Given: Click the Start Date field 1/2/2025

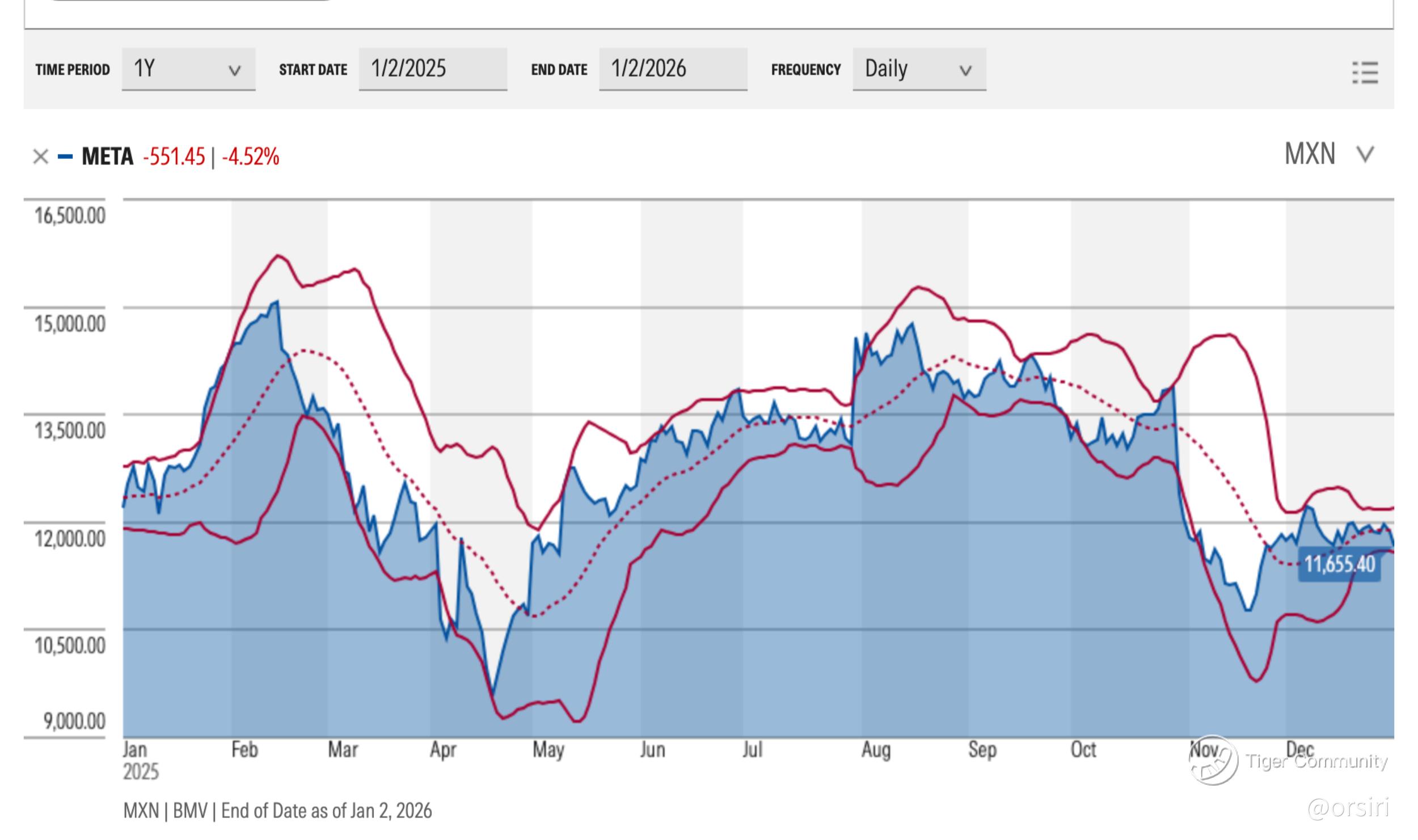Looking at the screenshot, I should (x=432, y=69).
